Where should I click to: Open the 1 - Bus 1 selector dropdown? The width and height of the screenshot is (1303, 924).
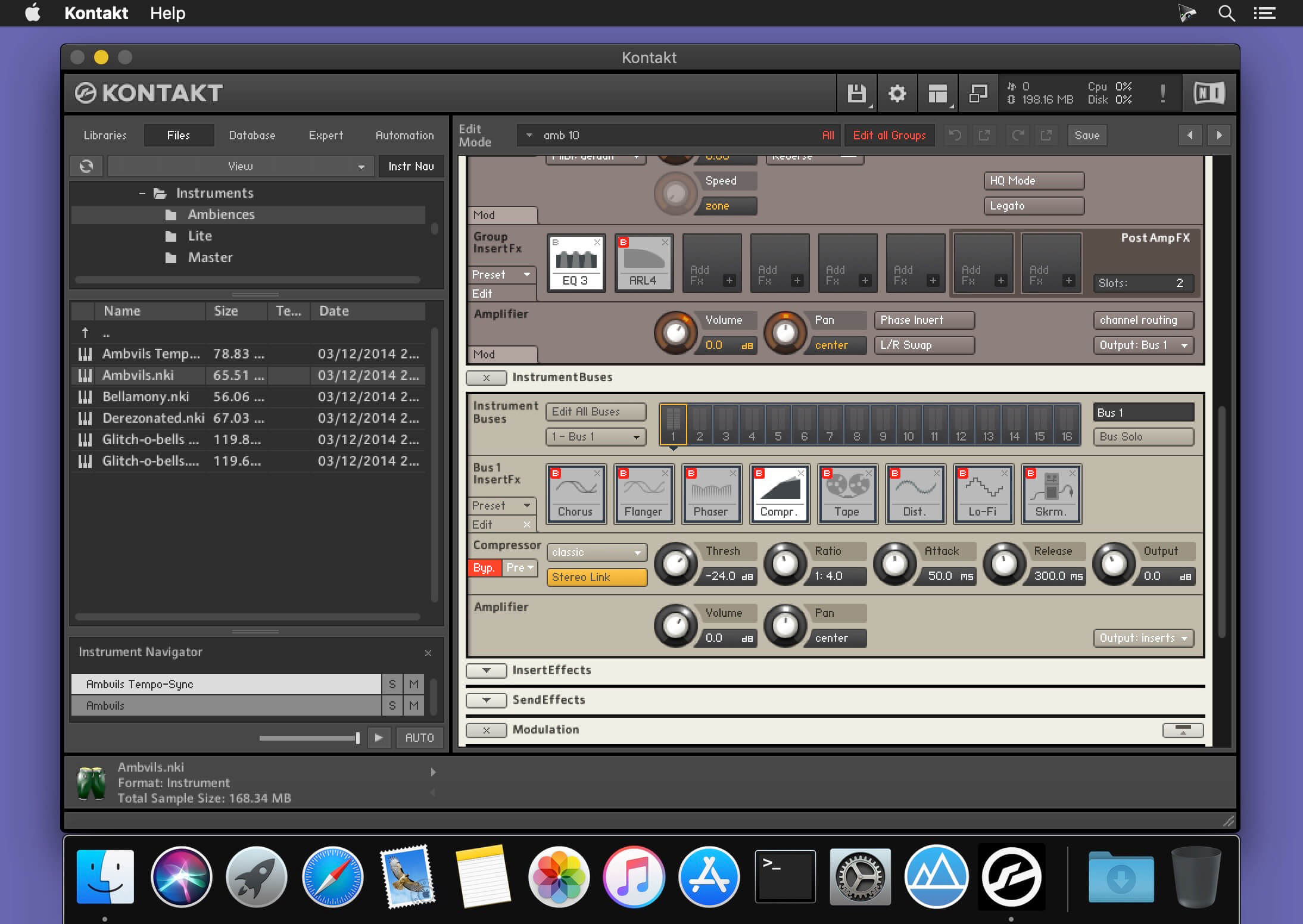(596, 436)
